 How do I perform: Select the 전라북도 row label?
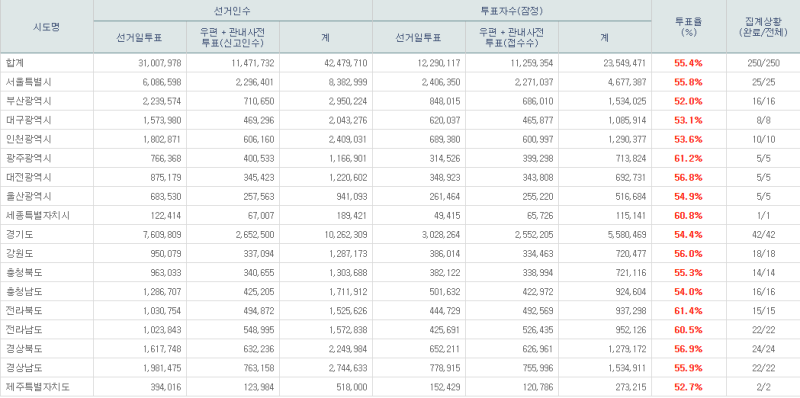coord(24,311)
